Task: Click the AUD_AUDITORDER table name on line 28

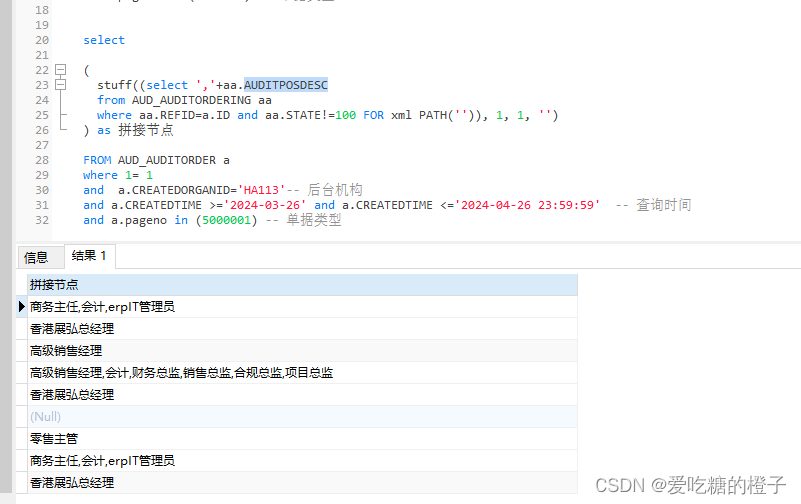Action: pos(167,160)
